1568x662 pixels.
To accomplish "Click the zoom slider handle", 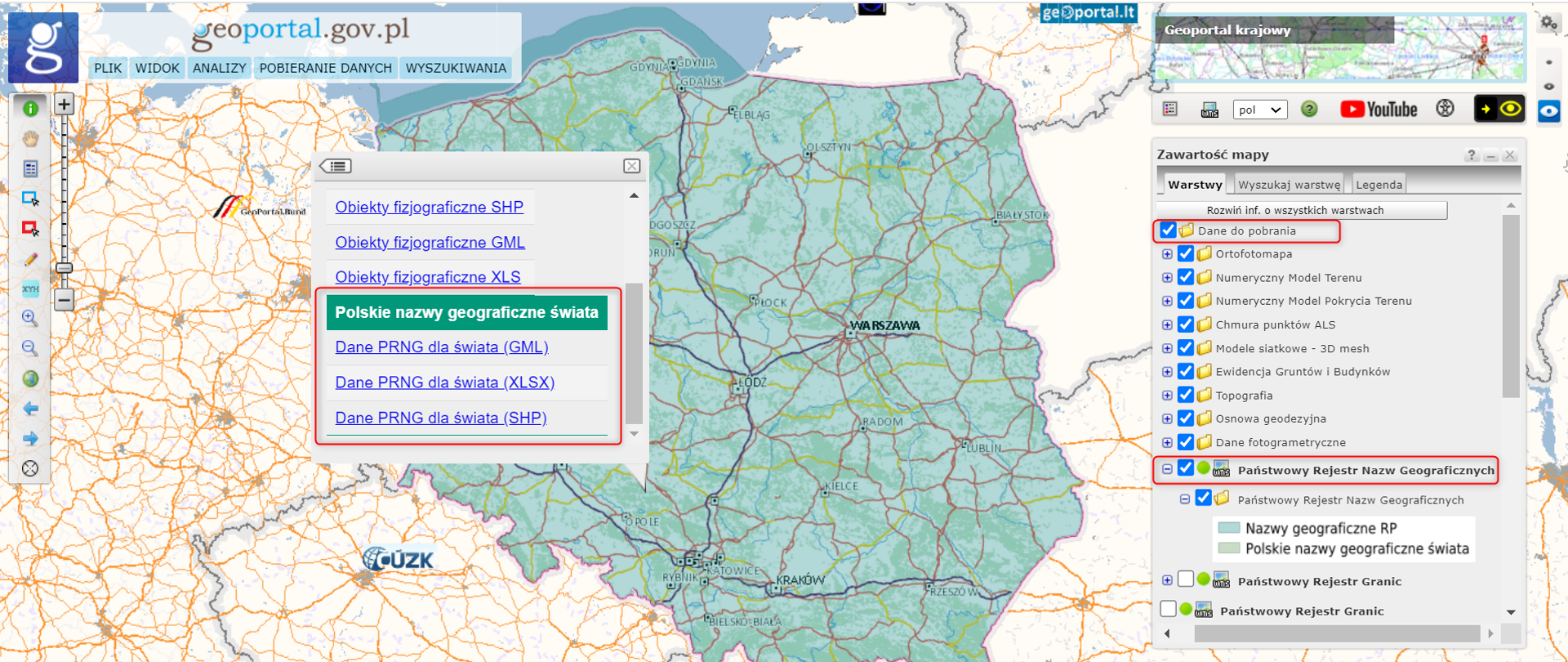I will (x=64, y=268).
